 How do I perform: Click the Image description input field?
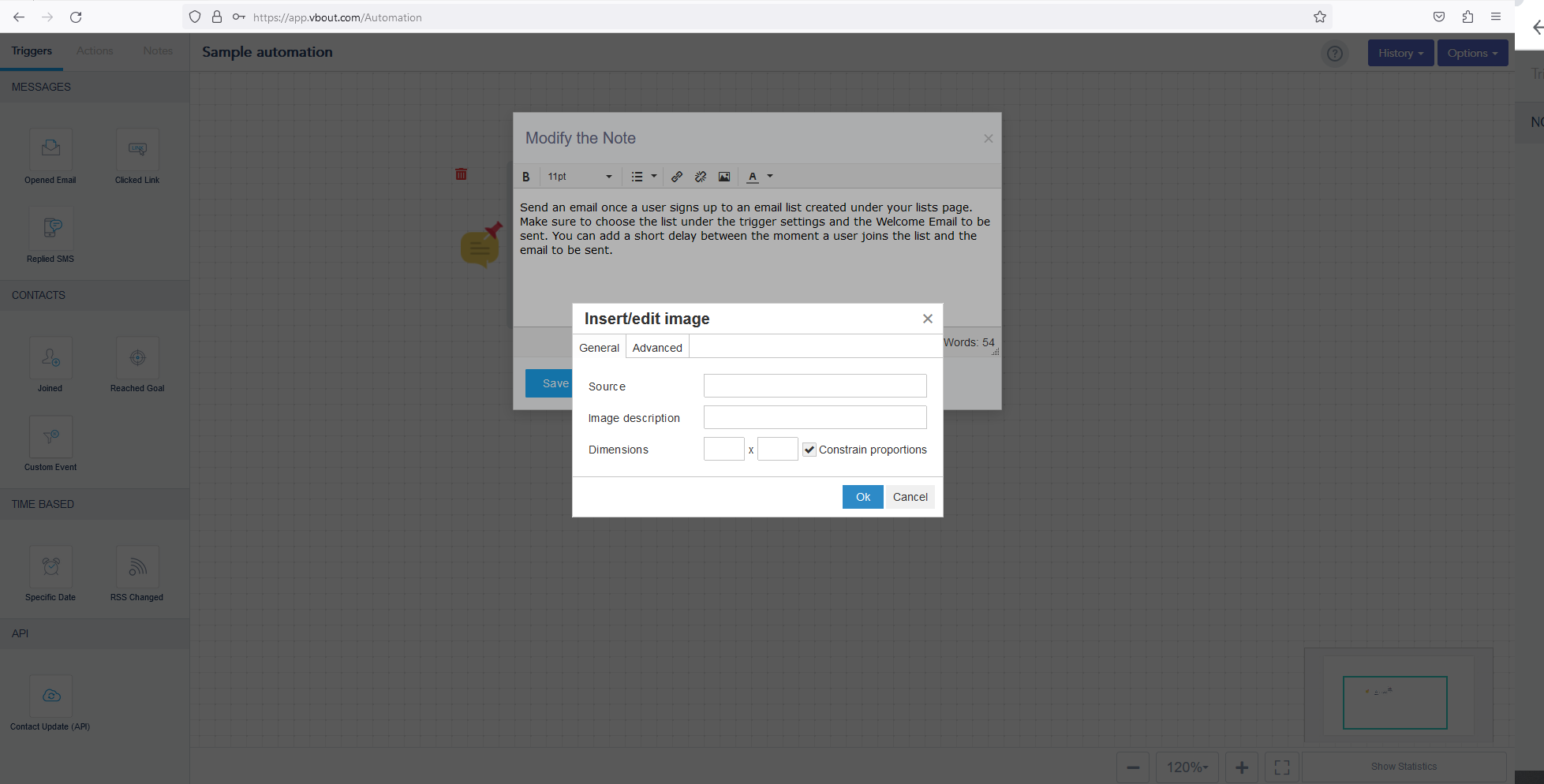pos(815,417)
